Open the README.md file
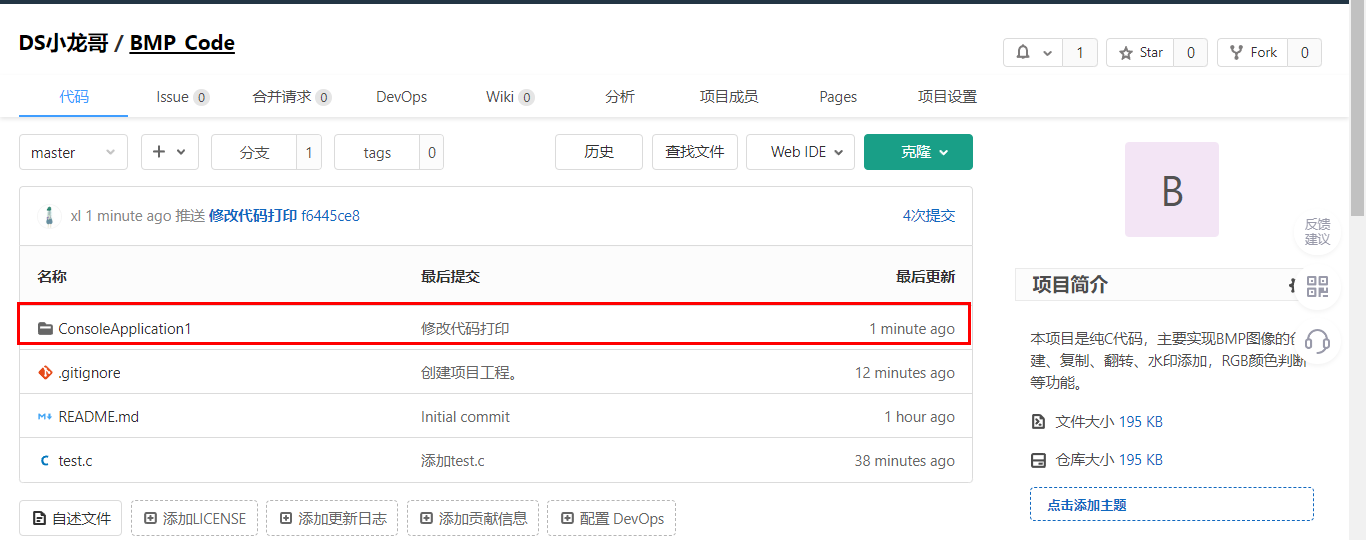This screenshot has height=540, width=1366. point(98,417)
